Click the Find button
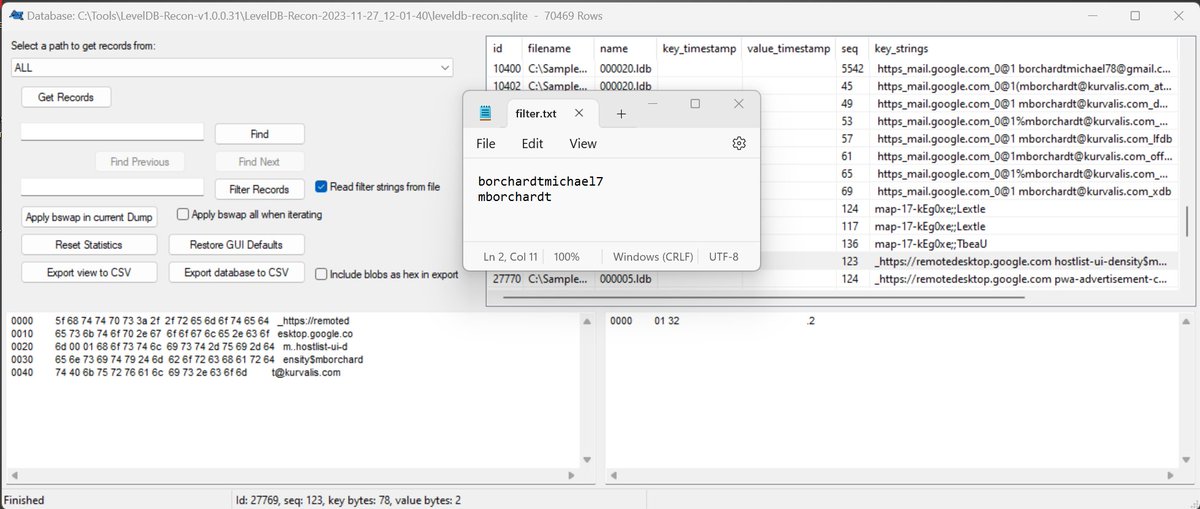1200x509 pixels. pos(260,134)
